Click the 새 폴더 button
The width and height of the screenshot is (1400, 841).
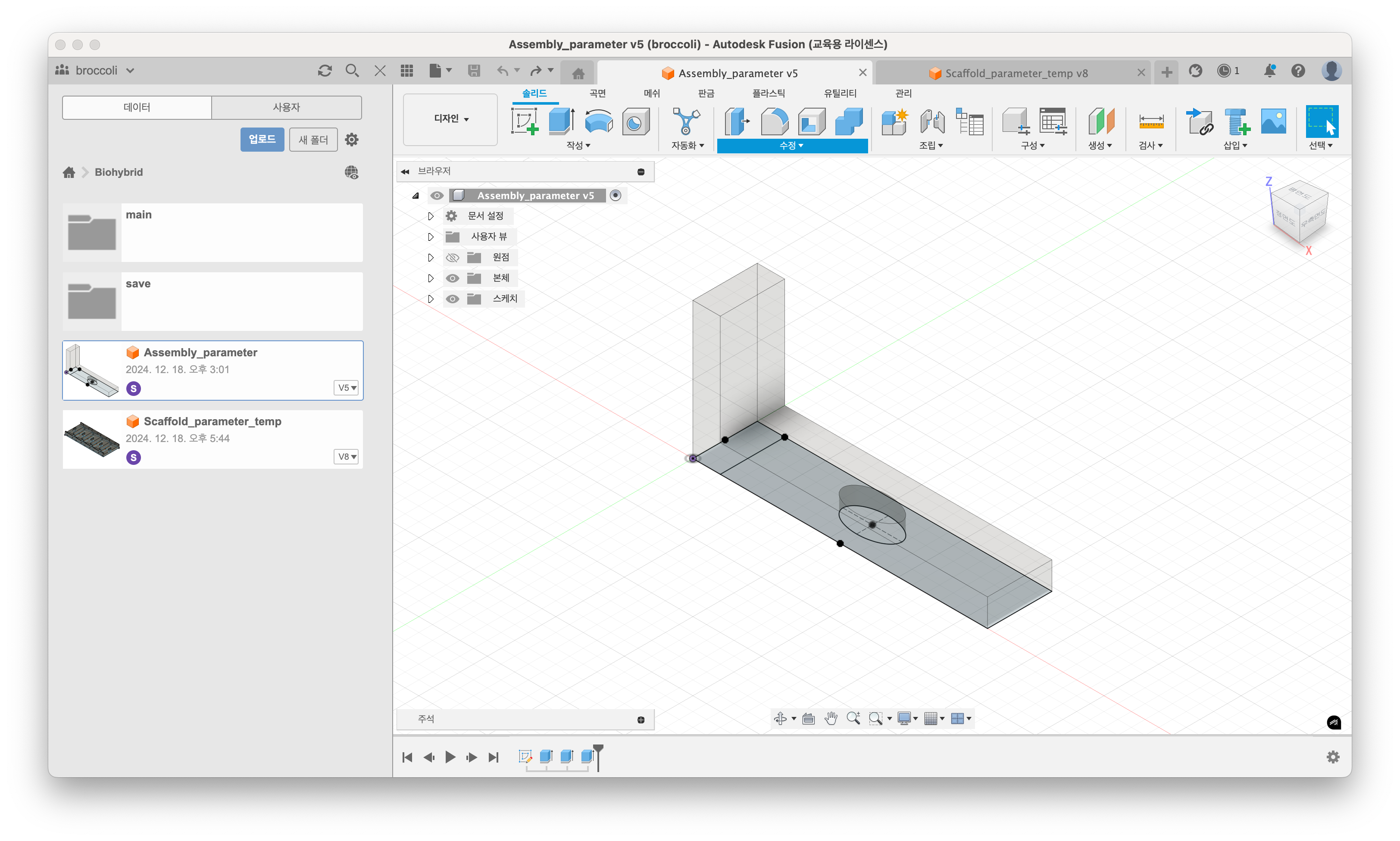click(x=313, y=140)
